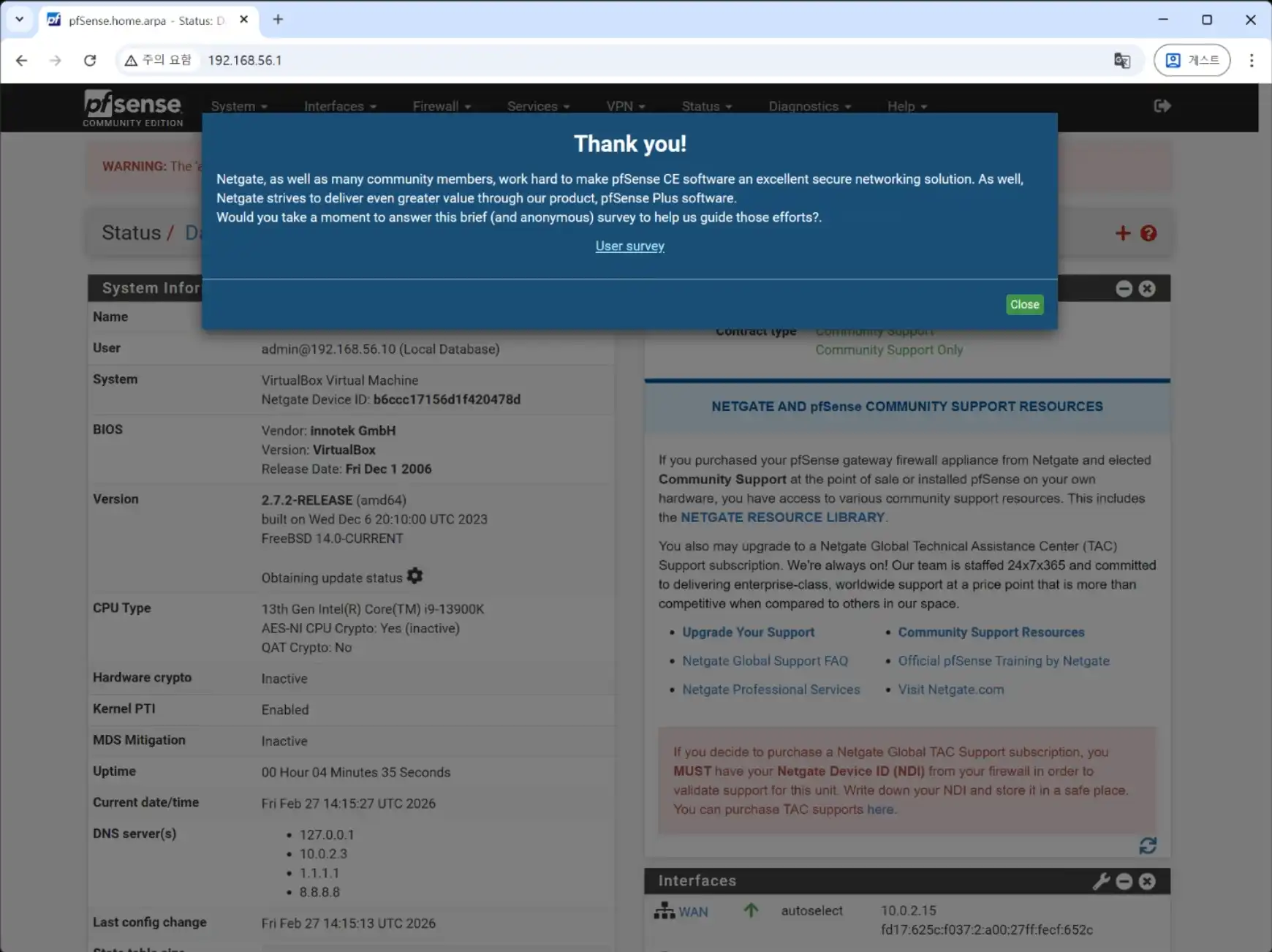Viewport: 1272px width, 952px height.
Task: Open the red help question mark icon
Action: pos(1148,233)
